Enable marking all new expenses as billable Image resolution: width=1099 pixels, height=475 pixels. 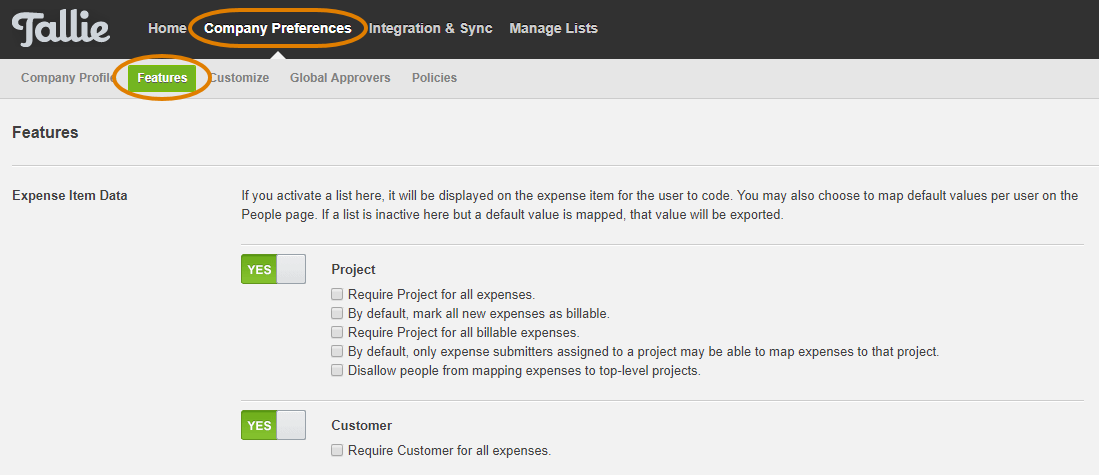(337, 313)
